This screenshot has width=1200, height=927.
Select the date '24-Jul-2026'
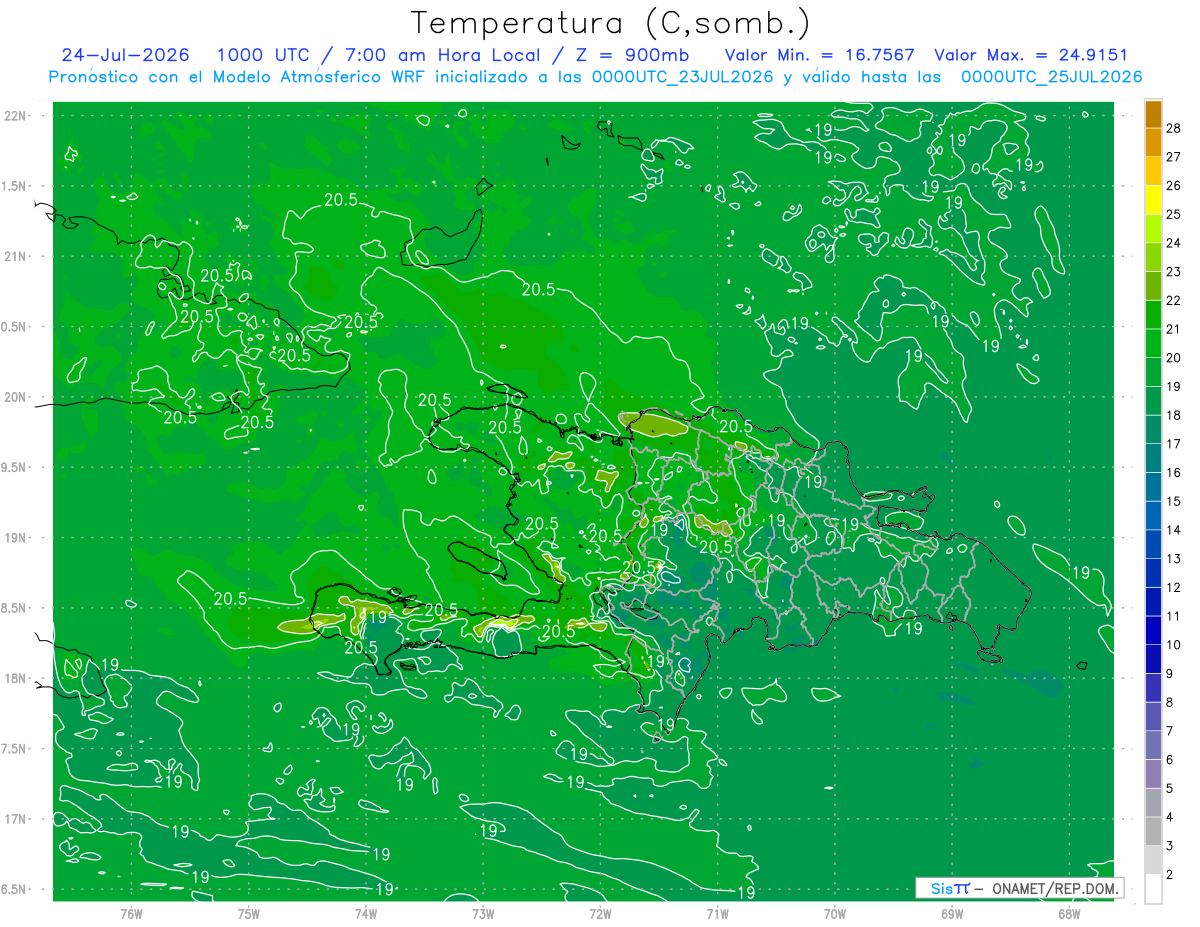click(125, 55)
